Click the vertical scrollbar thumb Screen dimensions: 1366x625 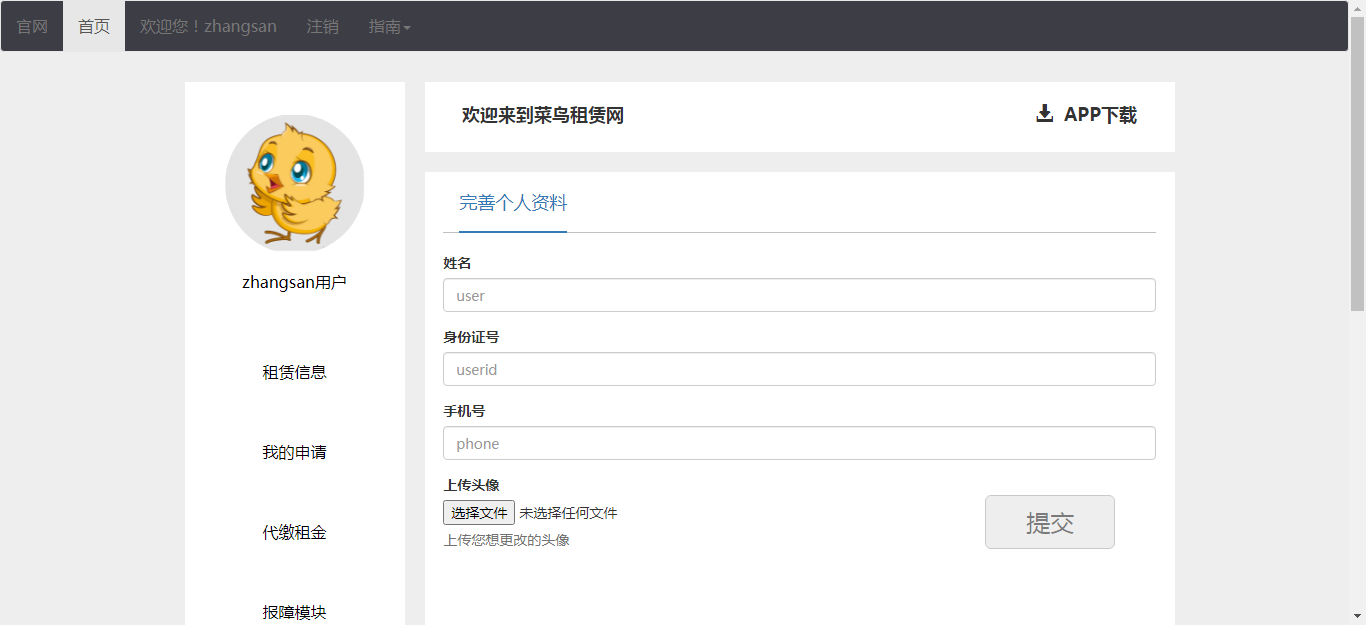click(x=1357, y=165)
